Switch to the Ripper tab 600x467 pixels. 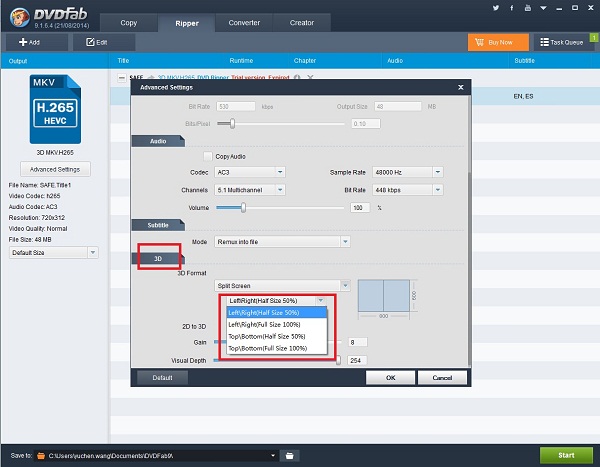coord(187,23)
